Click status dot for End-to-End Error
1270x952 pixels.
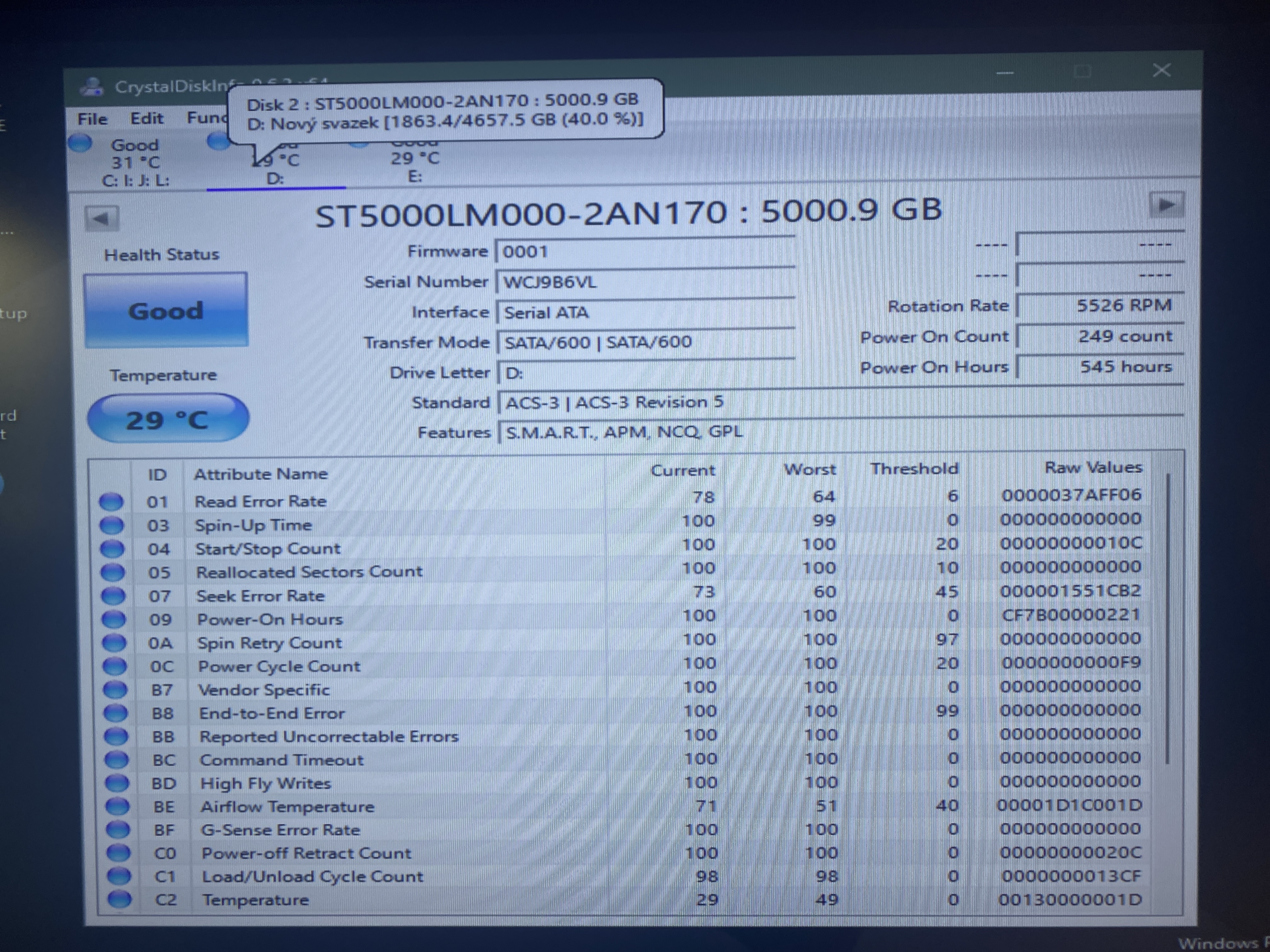coord(116,713)
